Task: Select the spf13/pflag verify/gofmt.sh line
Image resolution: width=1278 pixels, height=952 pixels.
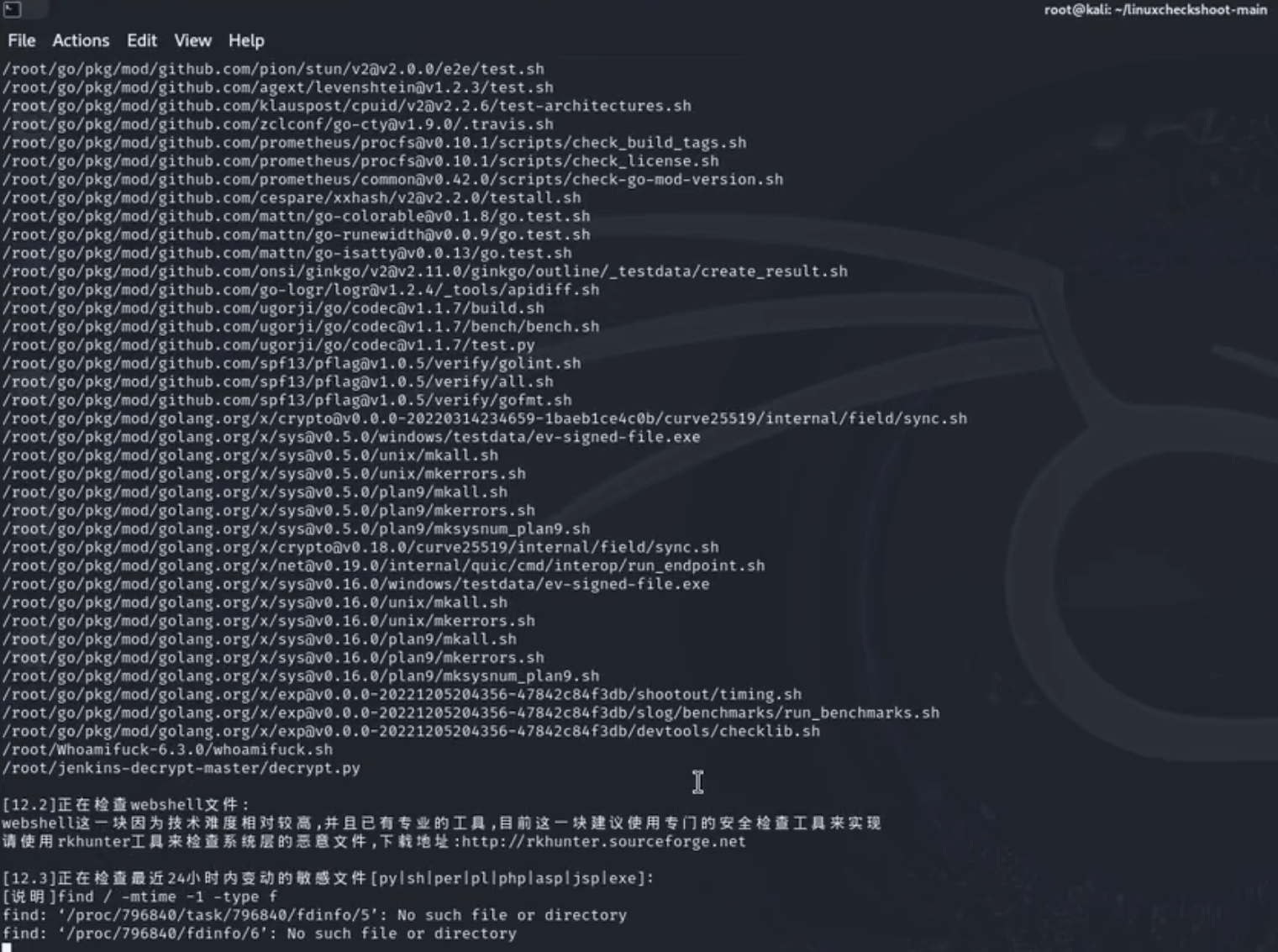Action: pyautogui.click(x=287, y=401)
